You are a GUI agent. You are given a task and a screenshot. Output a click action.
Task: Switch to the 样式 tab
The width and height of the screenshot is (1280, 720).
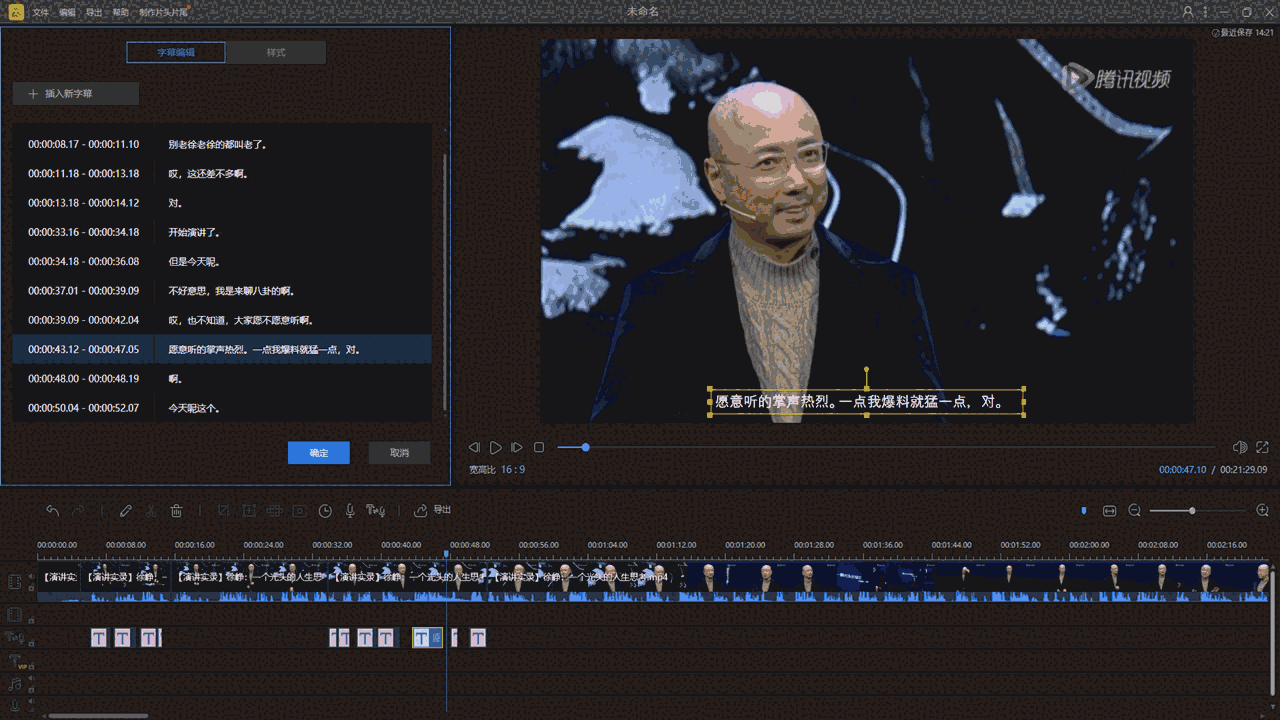click(x=276, y=52)
